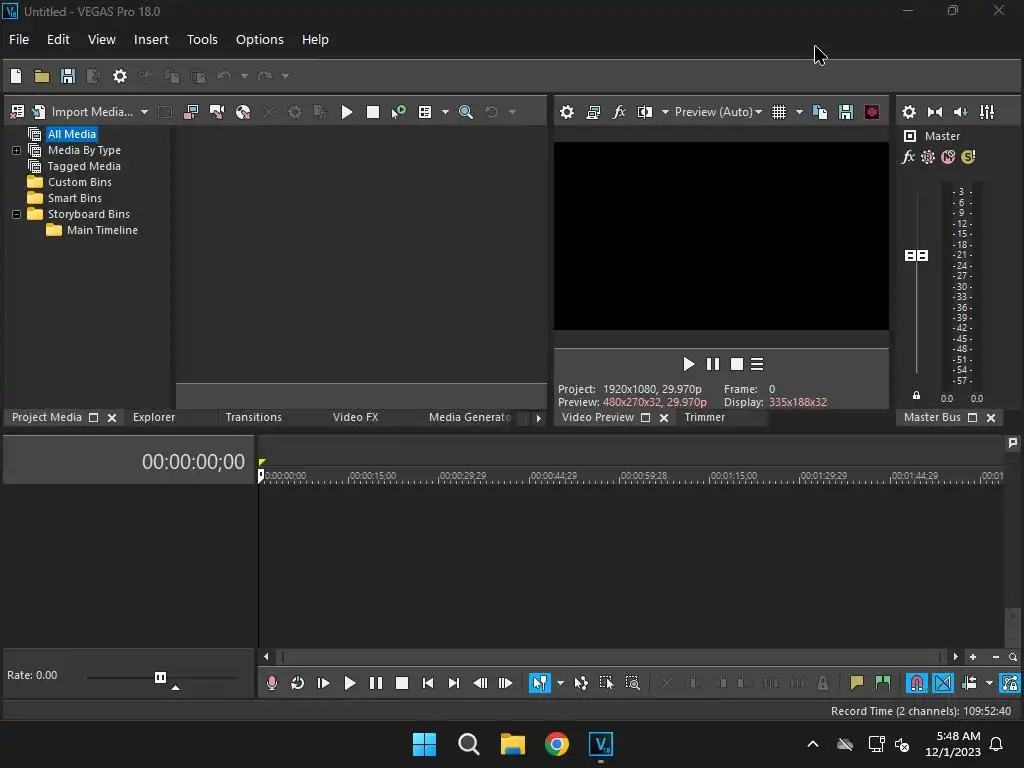The height and width of the screenshot is (768, 1024).
Task: Toggle Loop Playback in the transport bar
Action: tap(297, 683)
